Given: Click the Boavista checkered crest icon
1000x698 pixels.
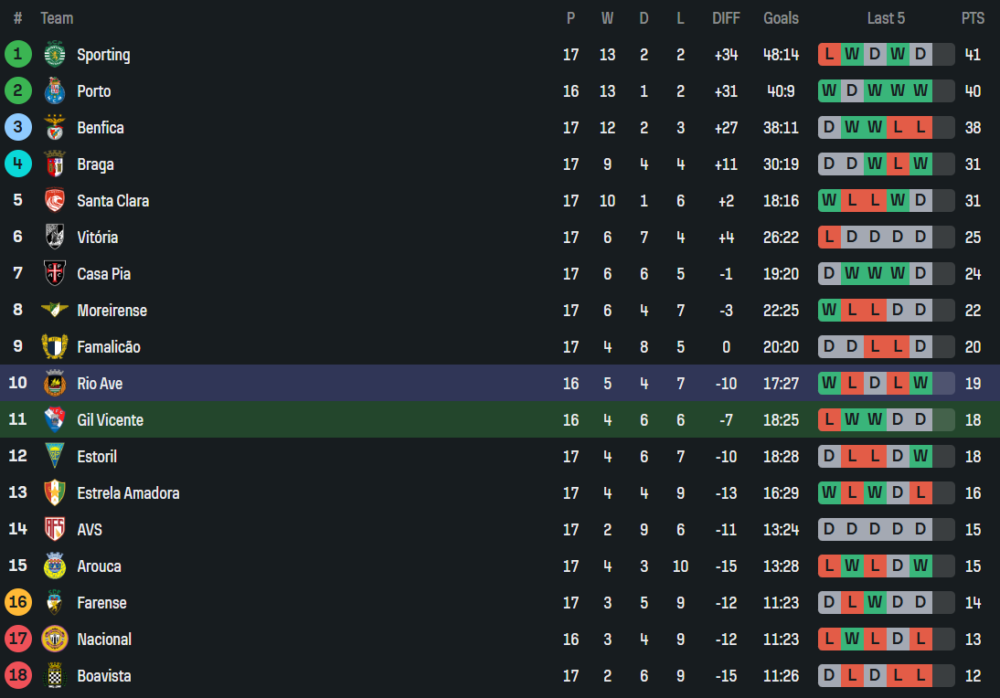Looking at the screenshot, I should click(x=54, y=676).
